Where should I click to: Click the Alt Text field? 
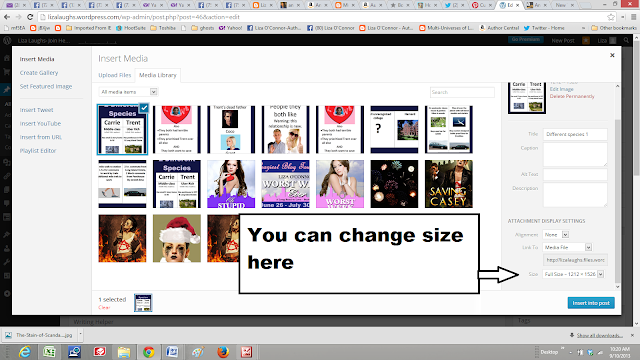575,174
